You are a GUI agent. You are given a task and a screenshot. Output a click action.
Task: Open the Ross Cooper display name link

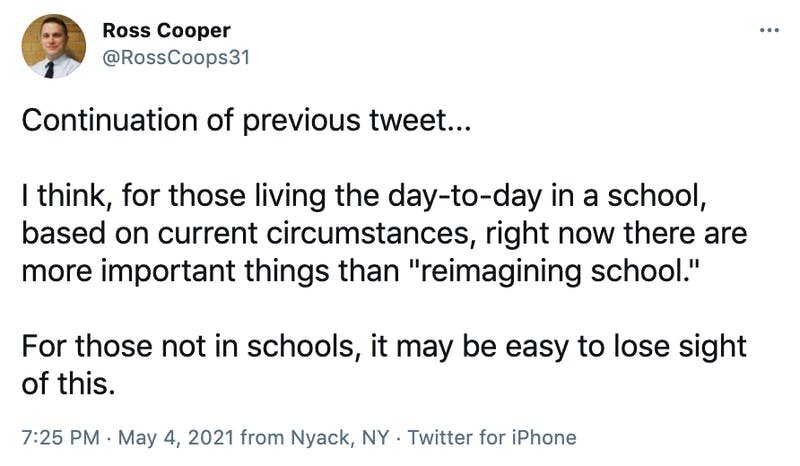tap(166, 31)
